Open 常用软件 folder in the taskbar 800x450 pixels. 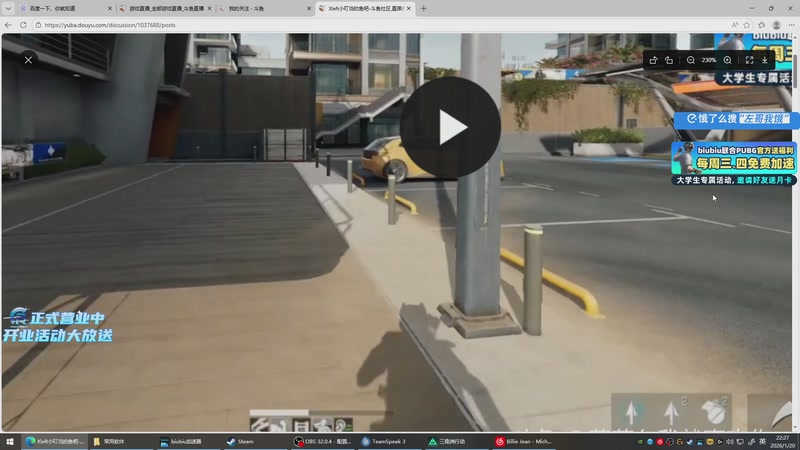tap(120, 442)
